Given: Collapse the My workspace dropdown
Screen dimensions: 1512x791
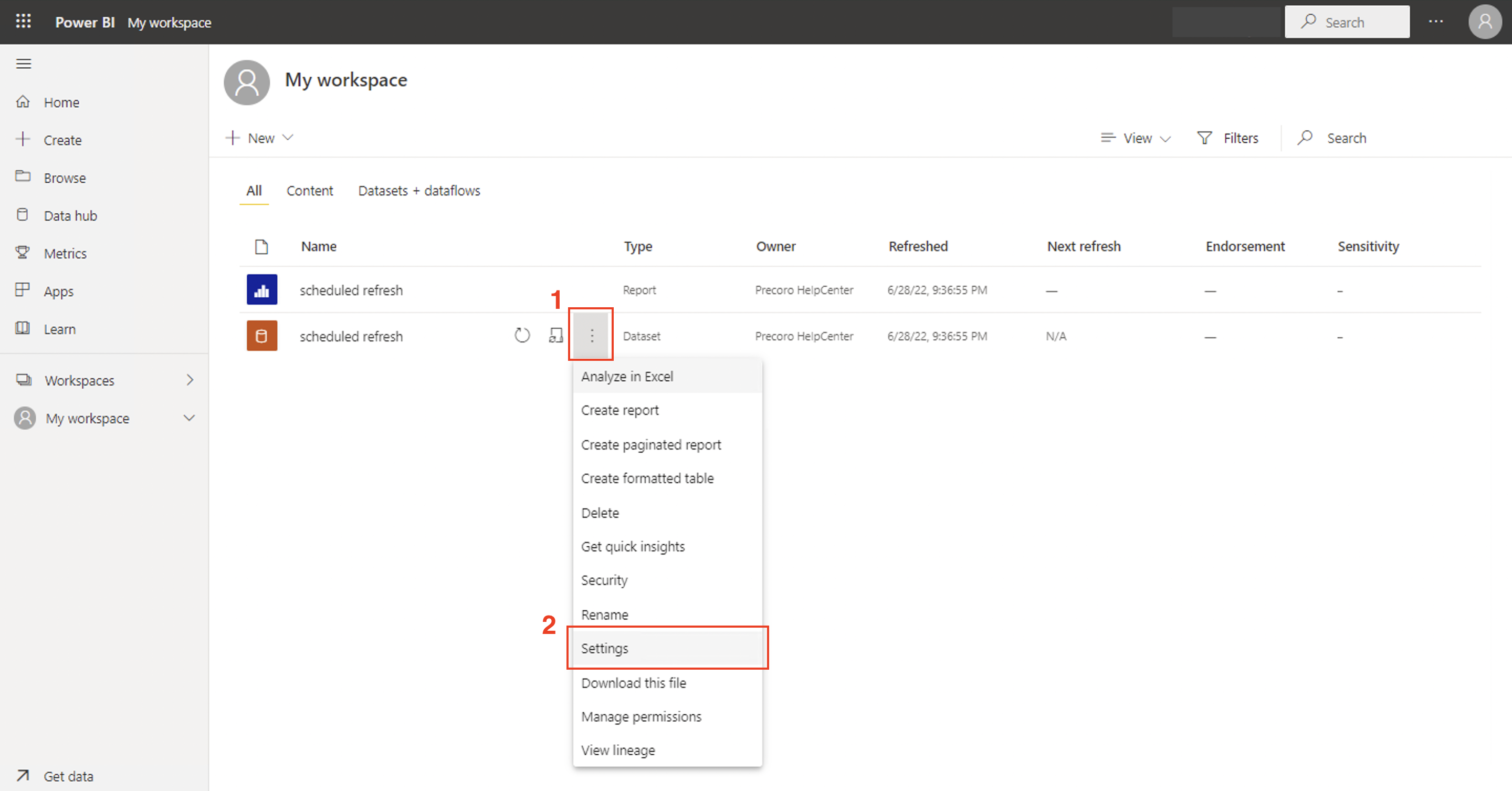Looking at the screenshot, I should (188, 418).
